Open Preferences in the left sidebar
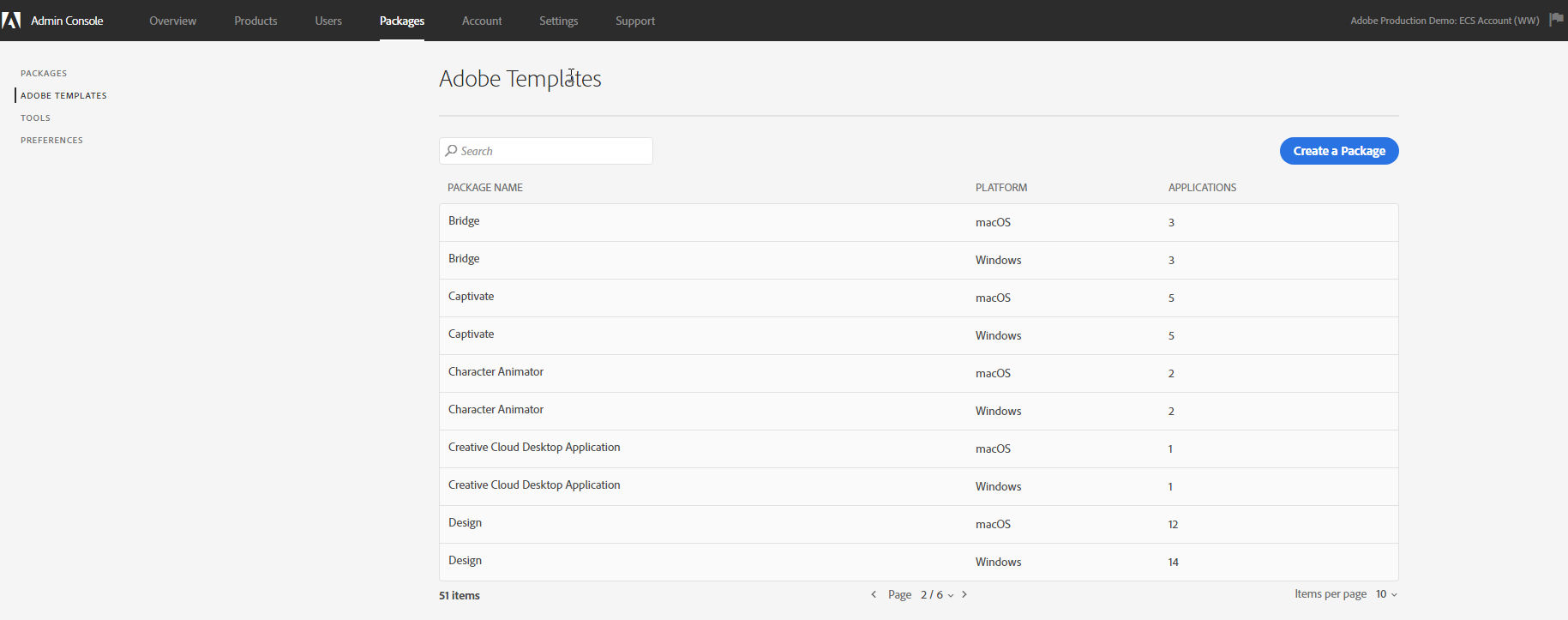Viewport: 1568px width, 620px height. [x=52, y=141]
